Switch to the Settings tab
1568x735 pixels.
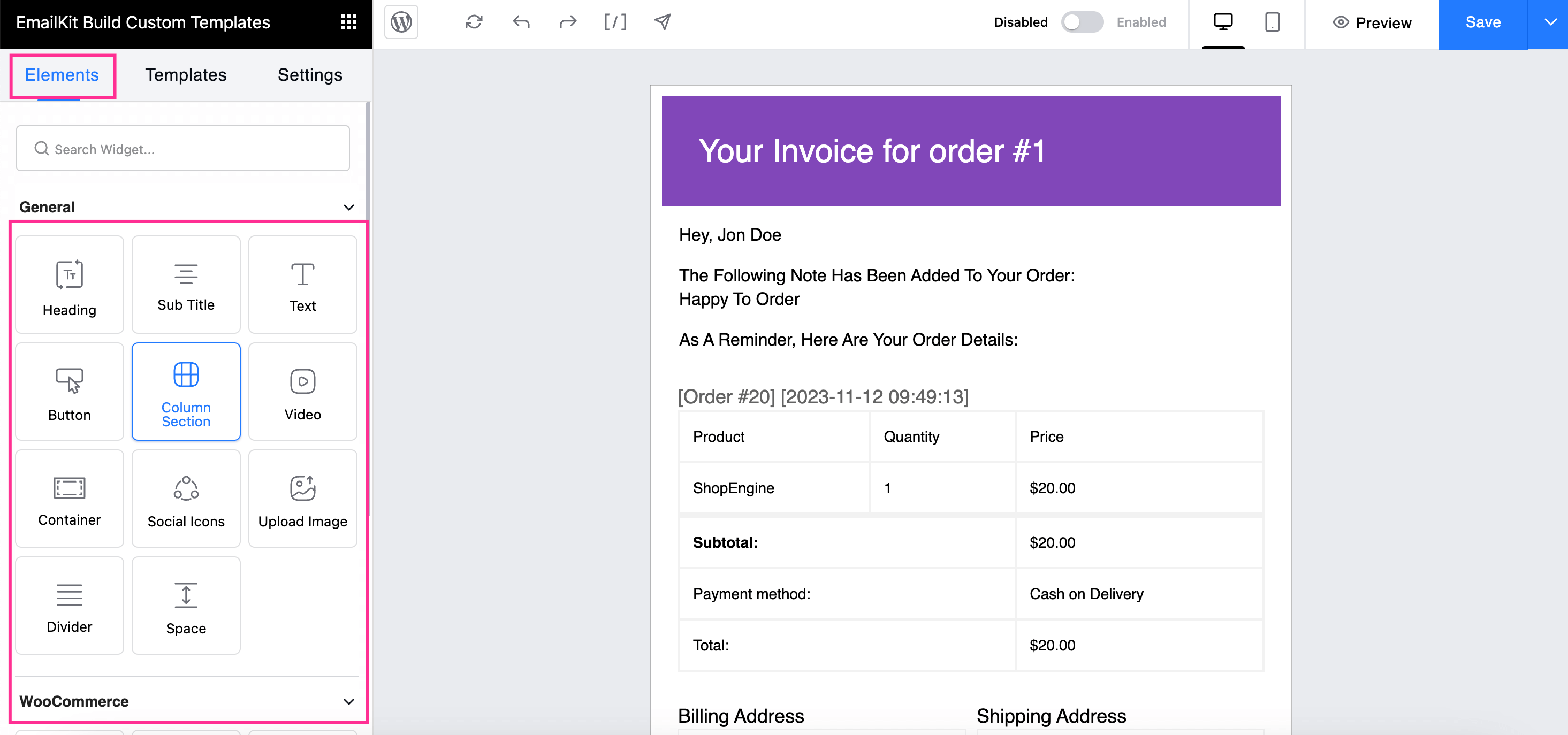coord(310,74)
